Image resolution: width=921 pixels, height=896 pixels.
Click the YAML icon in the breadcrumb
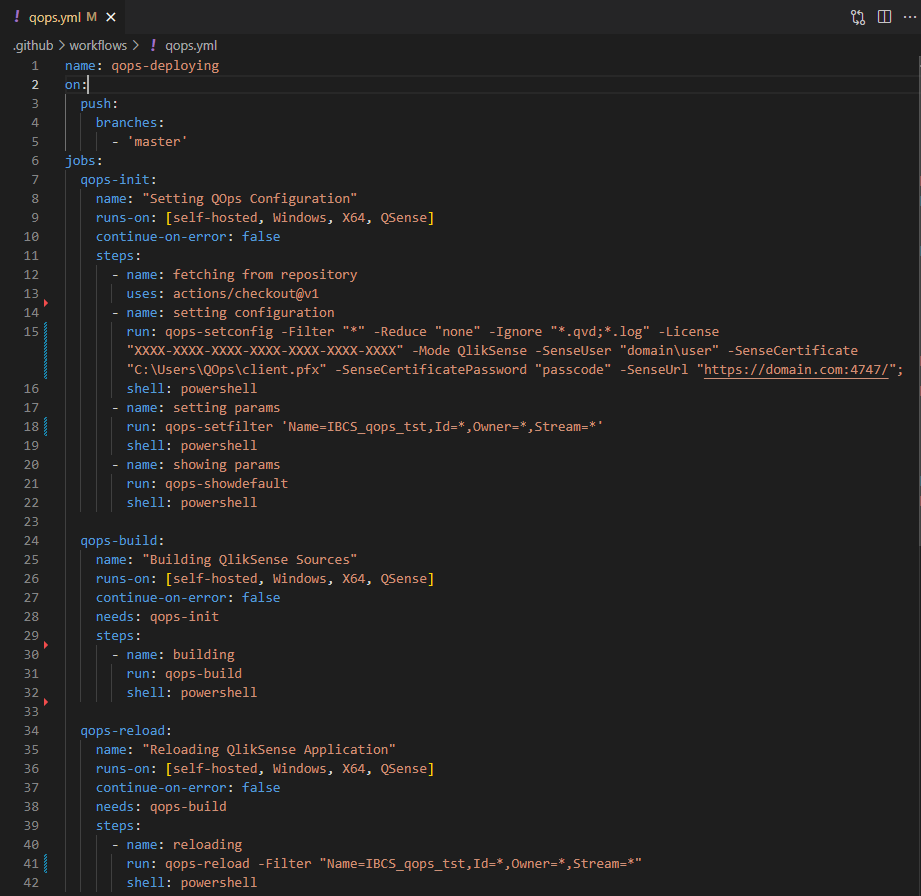[153, 45]
